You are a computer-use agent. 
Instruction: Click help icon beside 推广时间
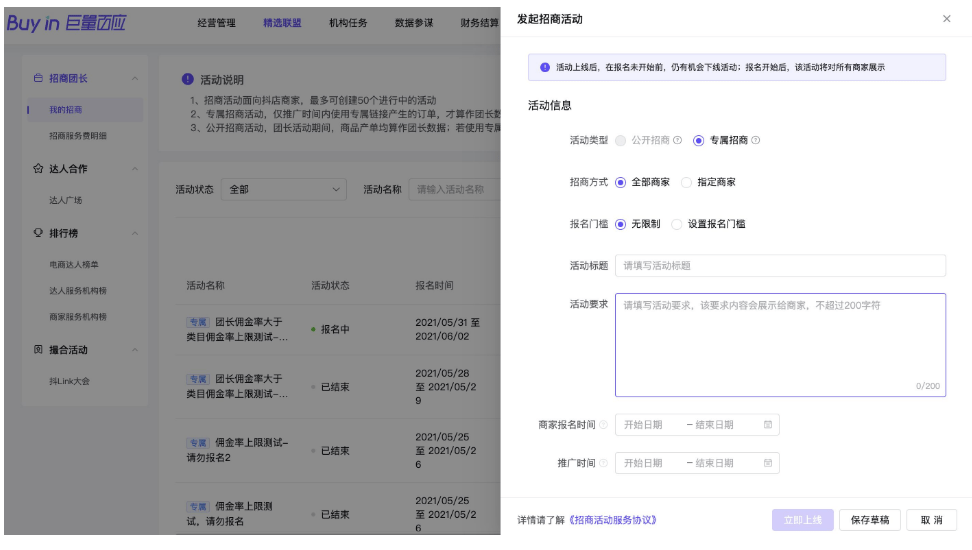(603, 463)
